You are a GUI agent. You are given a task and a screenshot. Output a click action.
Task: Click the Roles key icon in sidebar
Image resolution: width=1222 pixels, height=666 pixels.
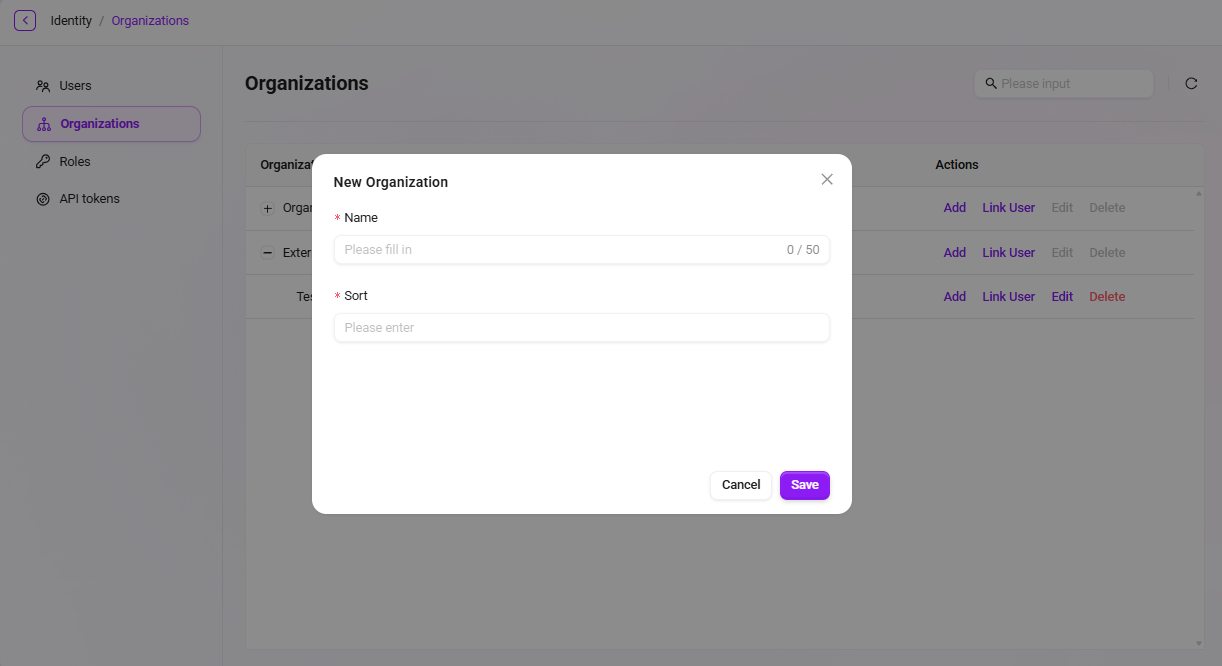(x=43, y=161)
